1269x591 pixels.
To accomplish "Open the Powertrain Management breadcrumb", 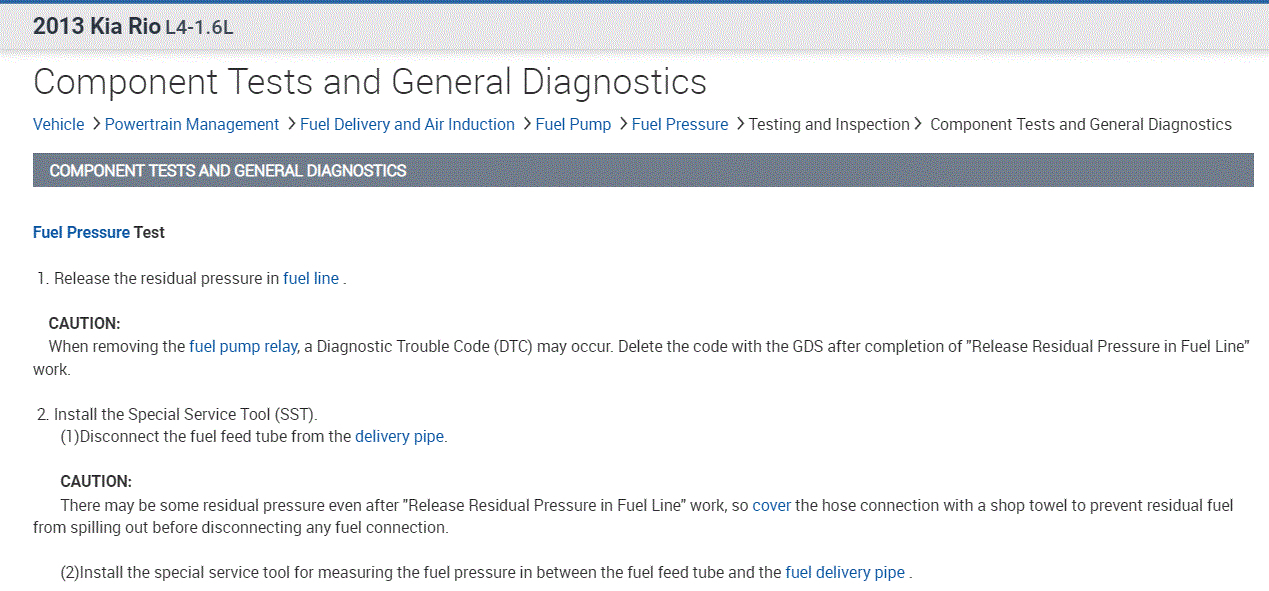I will pyautogui.click(x=191, y=124).
